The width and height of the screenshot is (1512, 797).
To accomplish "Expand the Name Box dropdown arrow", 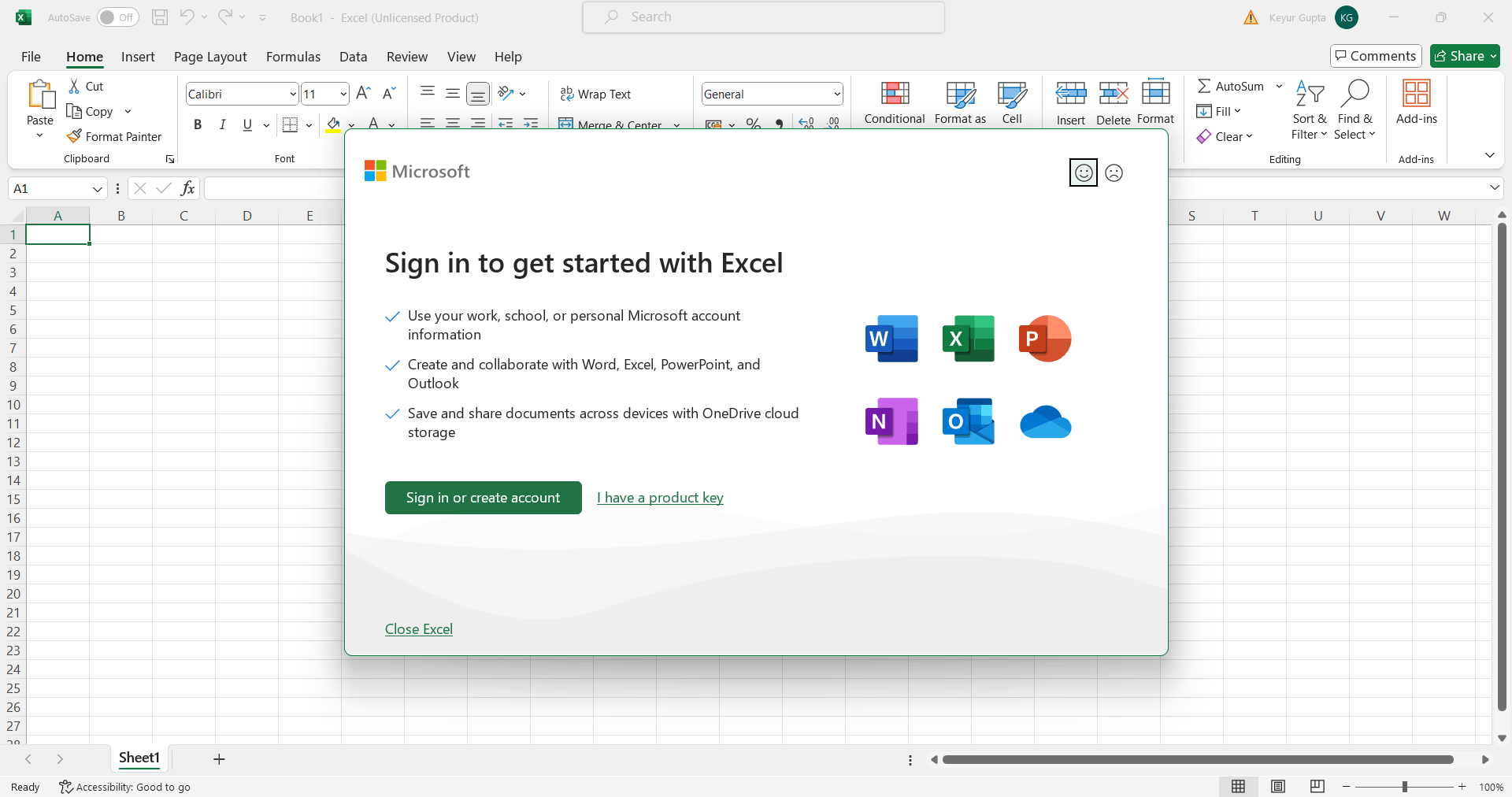I will point(97,189).
